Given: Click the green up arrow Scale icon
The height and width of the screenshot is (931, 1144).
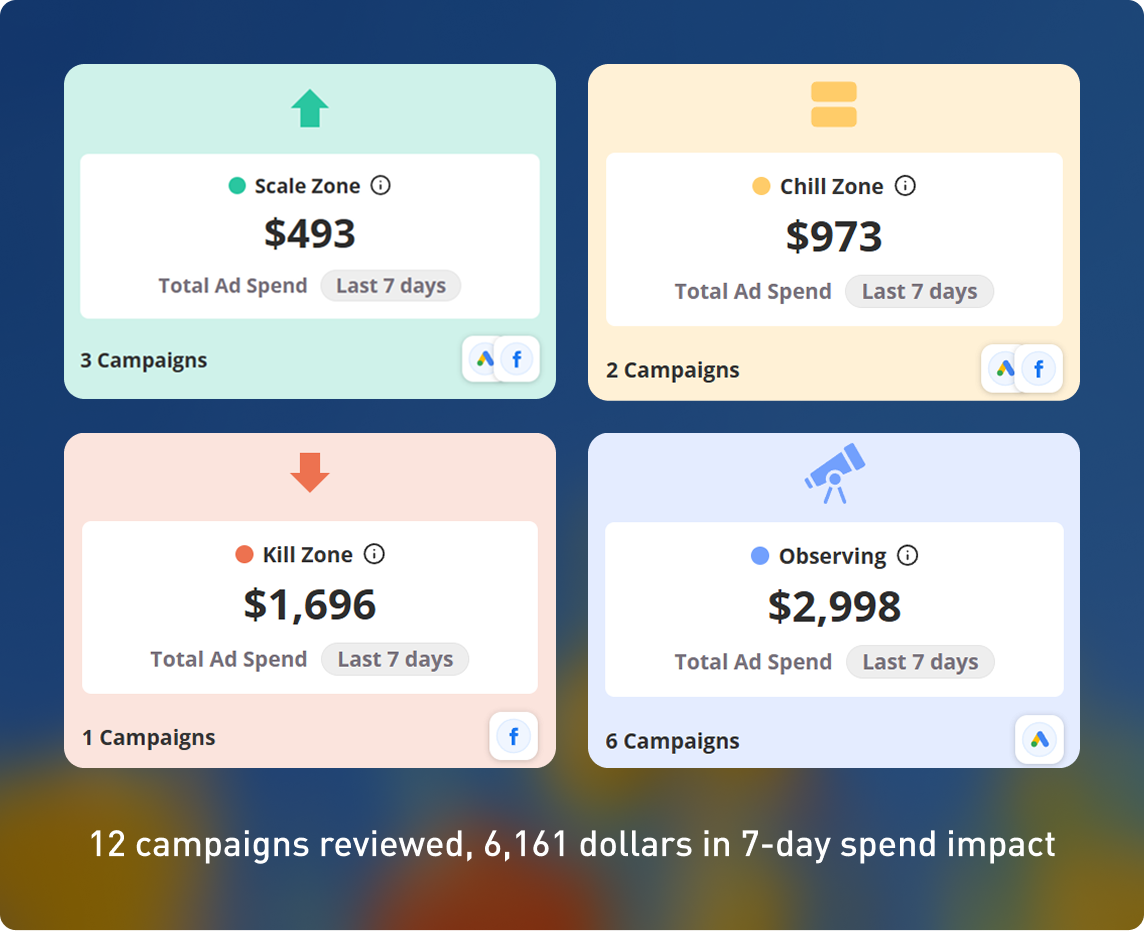Looking at the screenshot, I should point(310,108).
